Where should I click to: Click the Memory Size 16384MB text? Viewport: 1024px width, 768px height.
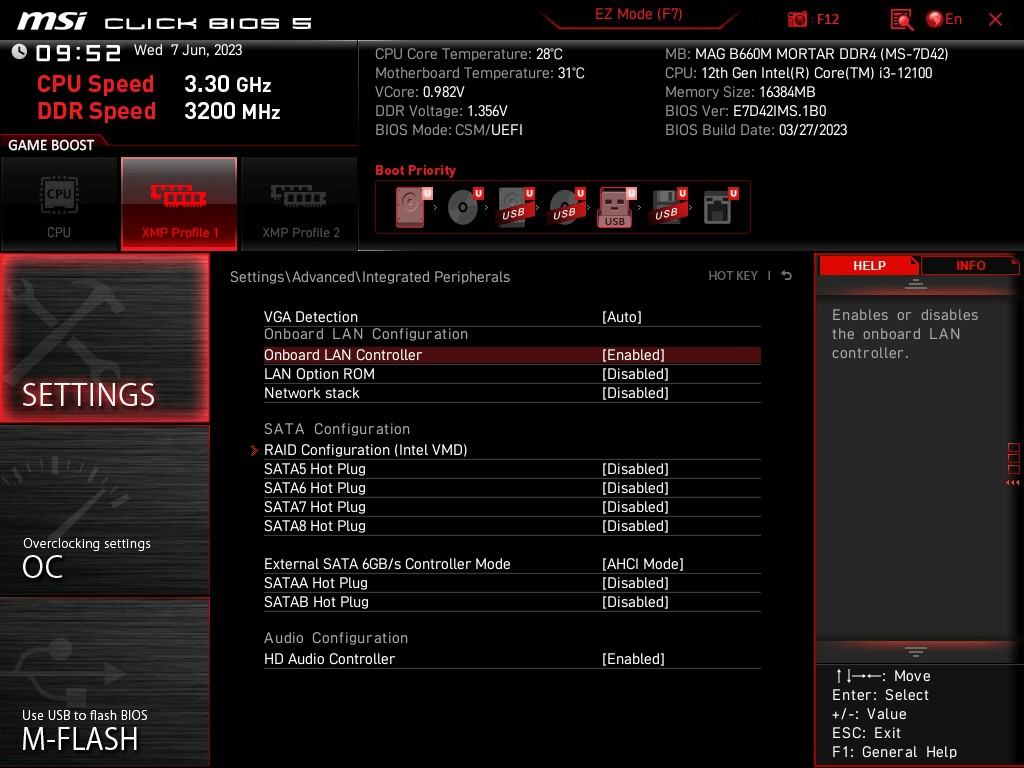(x=740, y=92)
